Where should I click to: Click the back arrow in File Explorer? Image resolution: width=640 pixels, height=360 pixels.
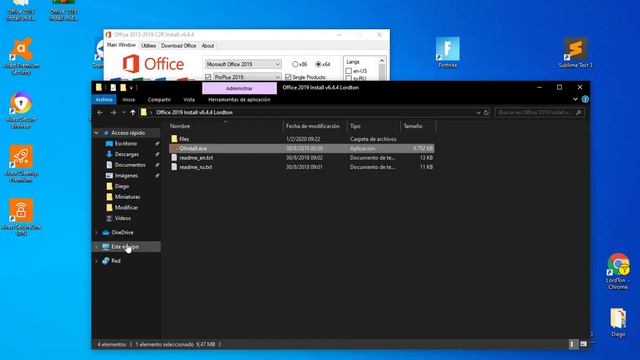tap(100, 112)
